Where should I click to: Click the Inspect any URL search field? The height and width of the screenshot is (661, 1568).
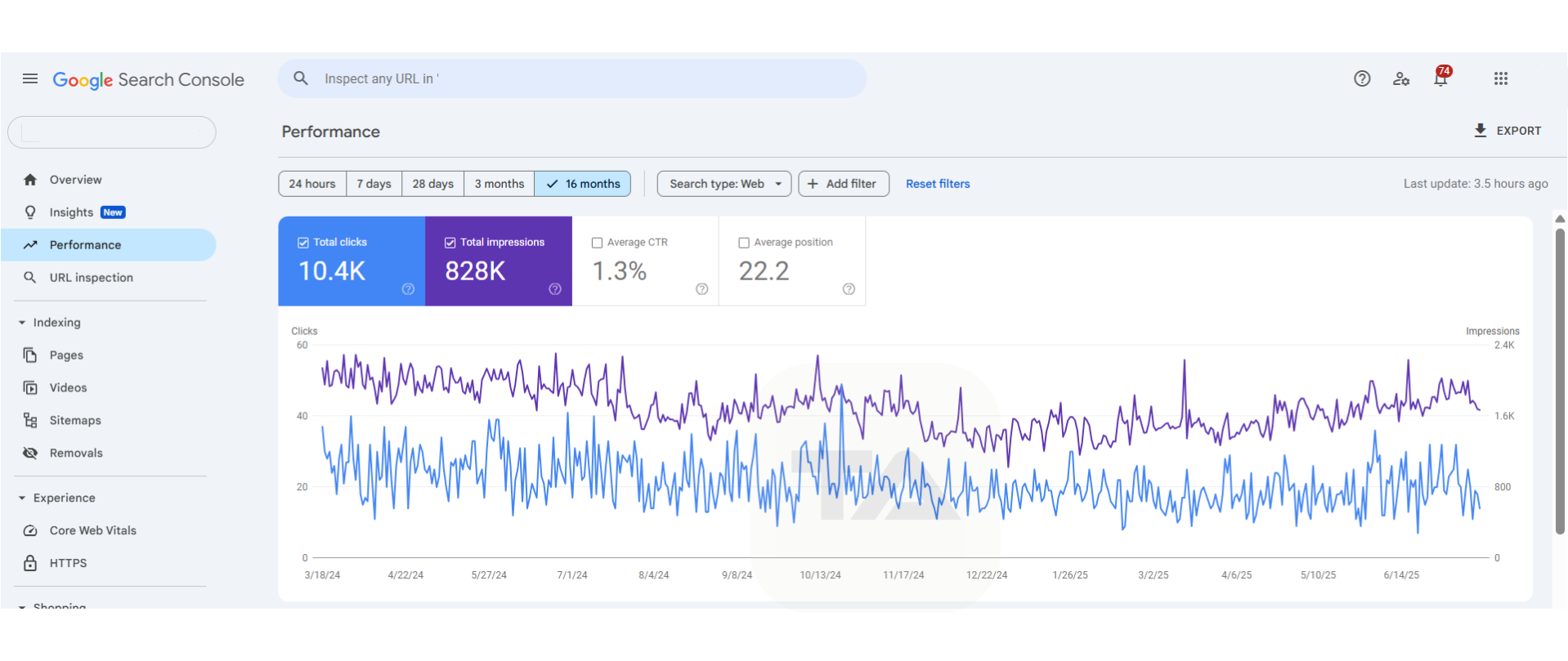[572, 79]
